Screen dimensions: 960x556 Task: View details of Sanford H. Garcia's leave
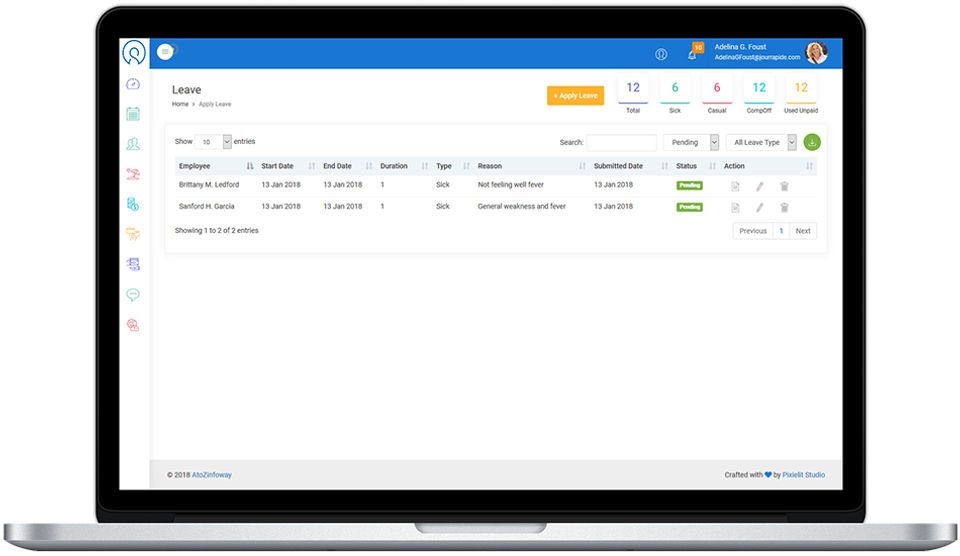pos(735,208)
